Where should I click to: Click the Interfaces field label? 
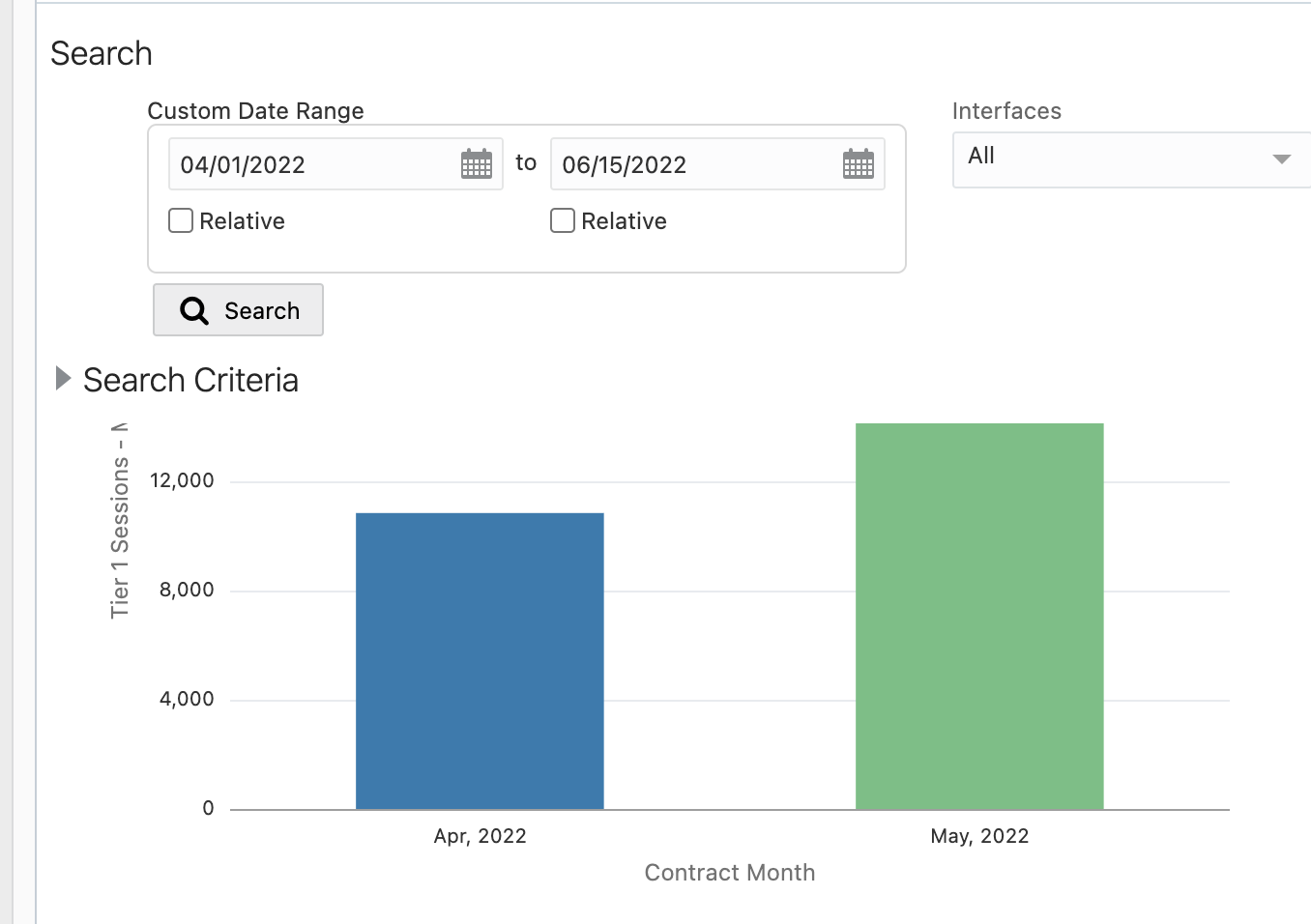point(1006,111)
